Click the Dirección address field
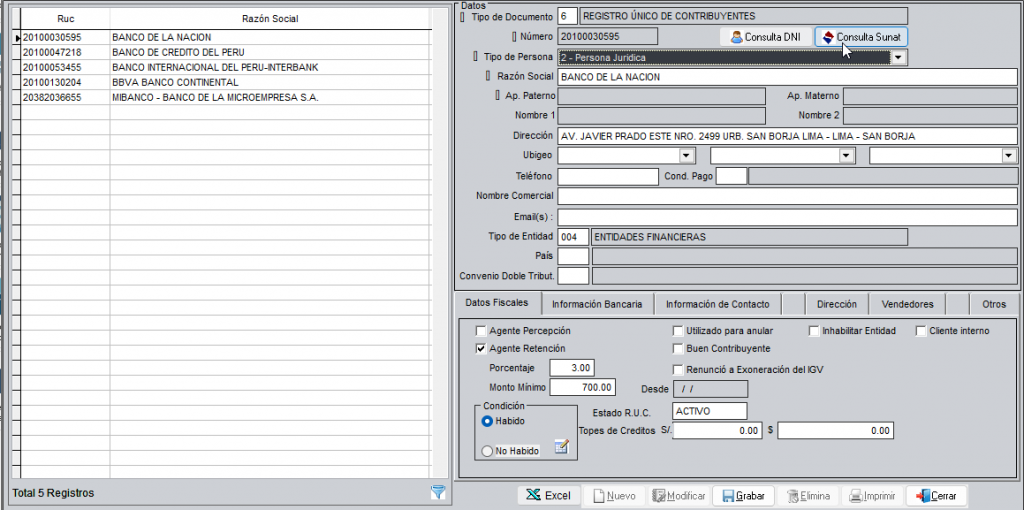The height and width of the screenshot is (510, 1024). pos(788,136)
